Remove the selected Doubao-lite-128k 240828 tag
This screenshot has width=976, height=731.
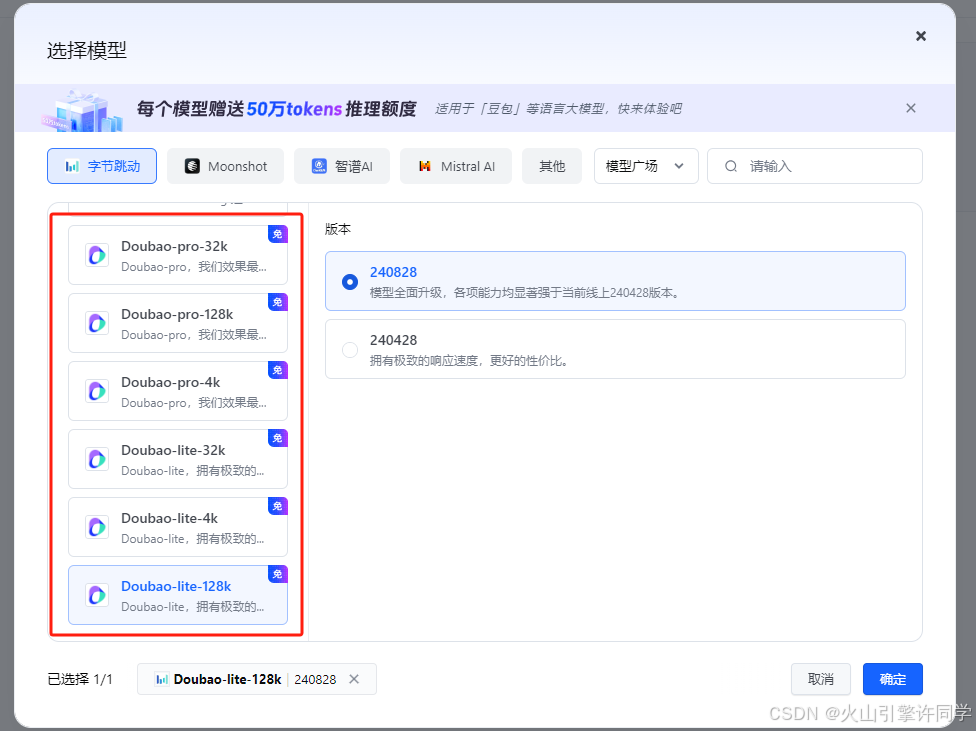tap(354, 679)
